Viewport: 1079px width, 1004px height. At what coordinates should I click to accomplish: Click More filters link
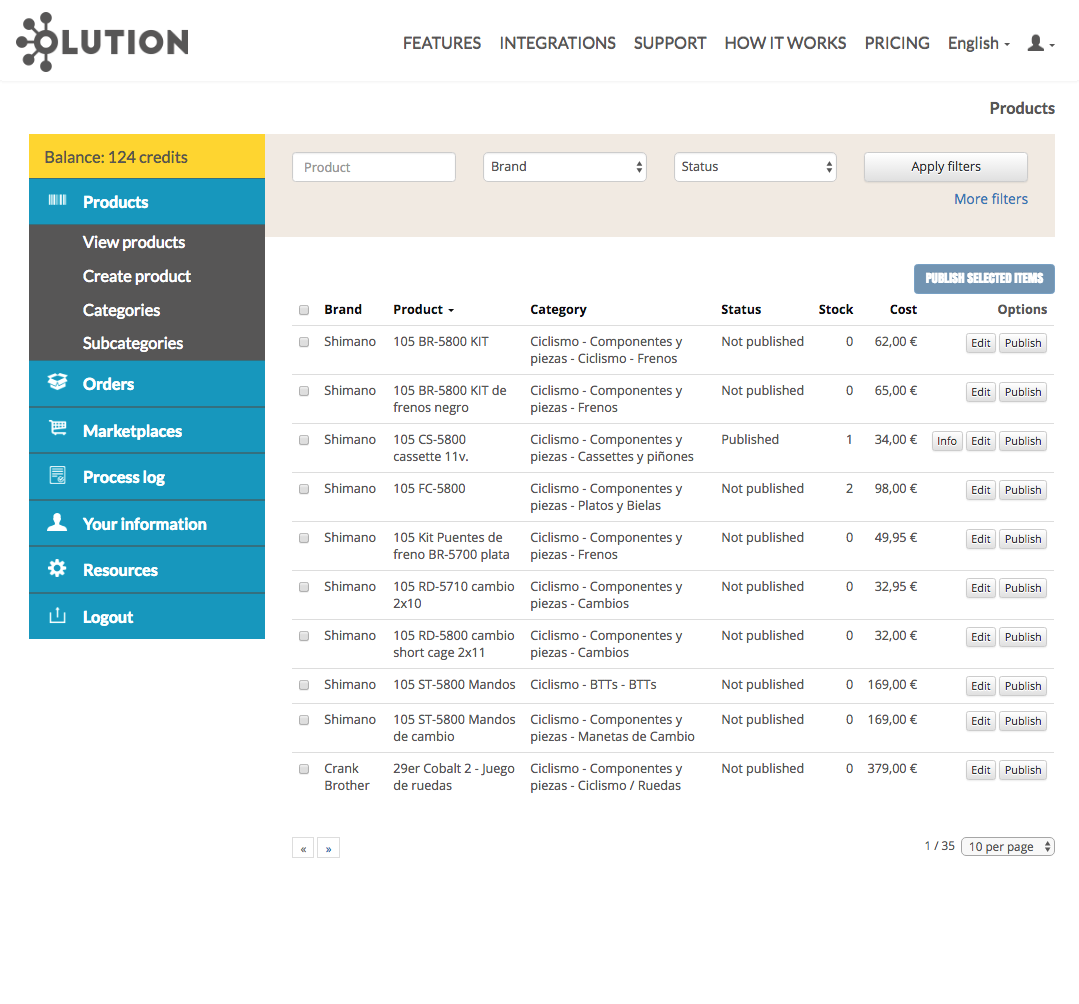pos(990,199)
